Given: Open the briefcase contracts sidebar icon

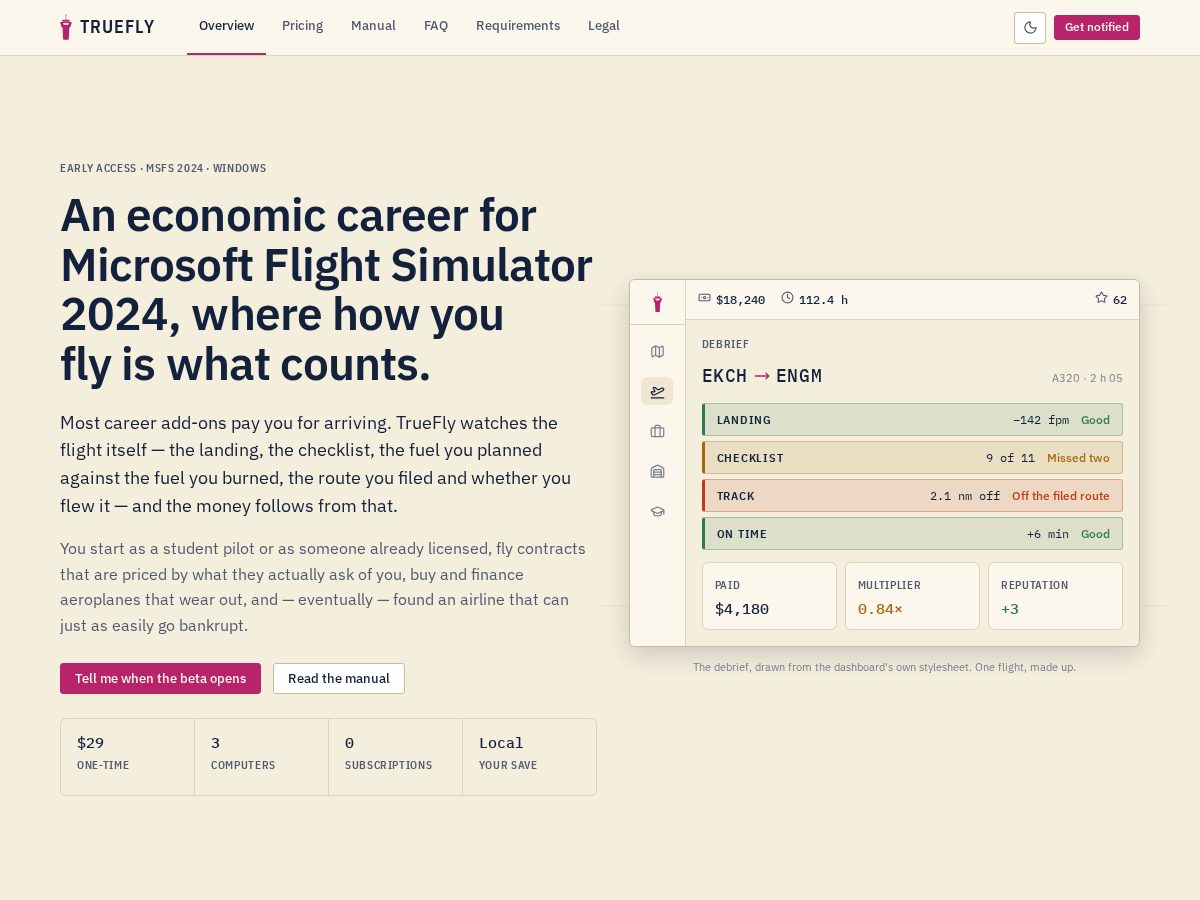Looking at the screenshot, I should [x=657, y=431].
